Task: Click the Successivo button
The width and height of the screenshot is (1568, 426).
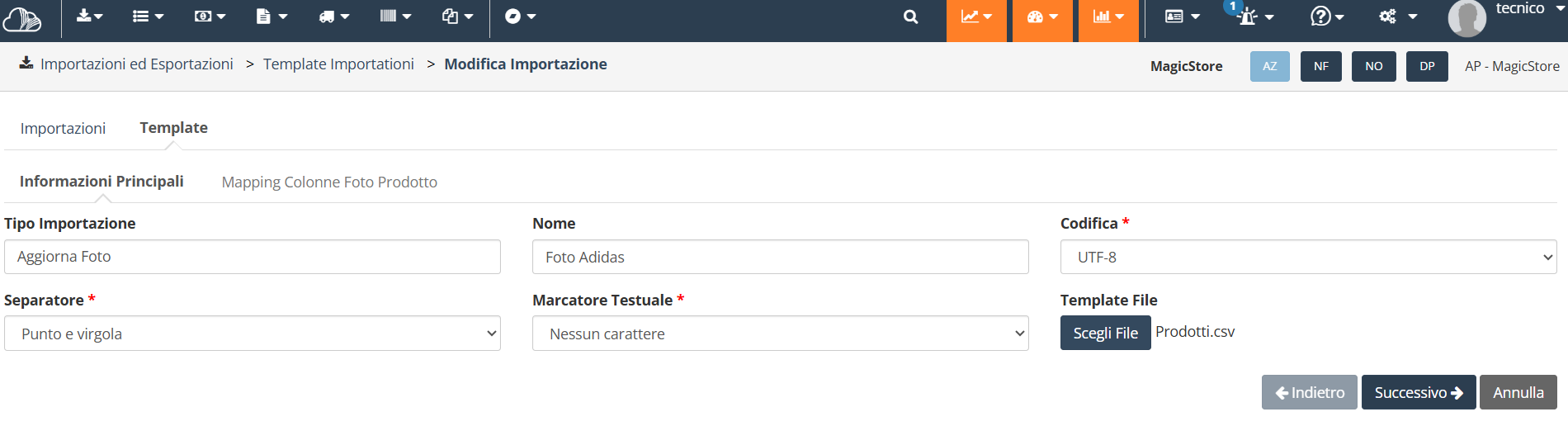Action: (1418, 392)
